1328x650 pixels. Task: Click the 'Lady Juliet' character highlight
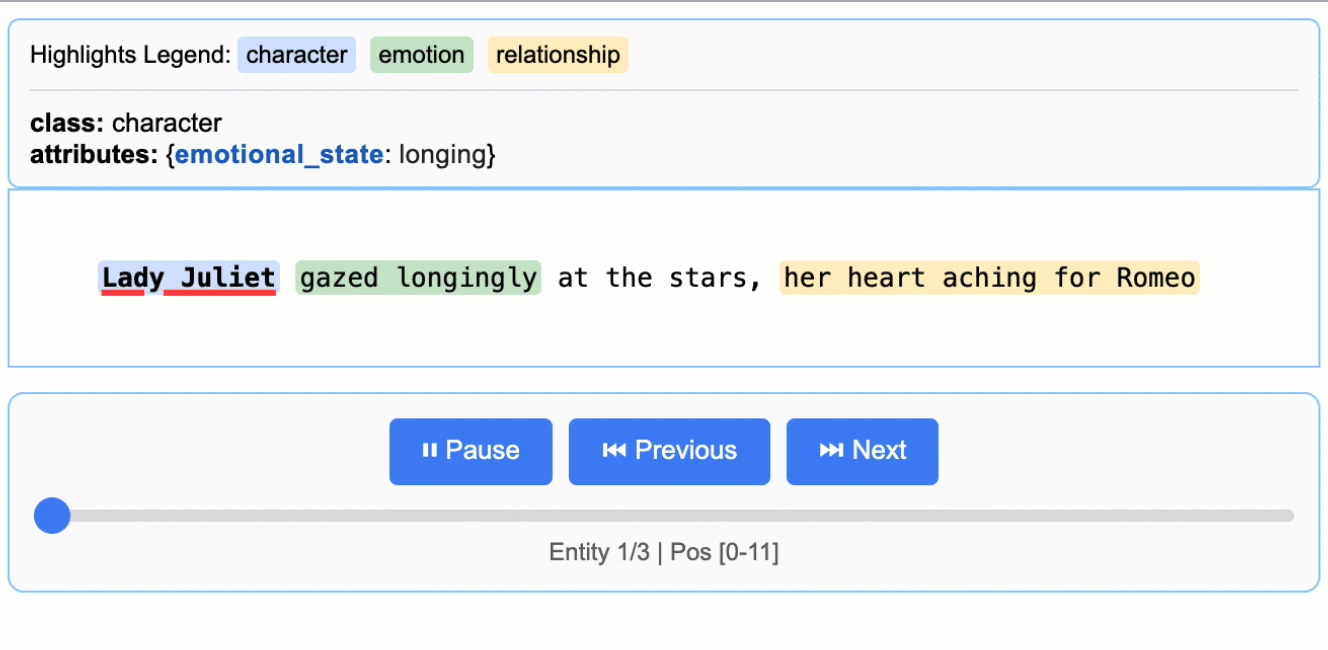pos(187,277)
